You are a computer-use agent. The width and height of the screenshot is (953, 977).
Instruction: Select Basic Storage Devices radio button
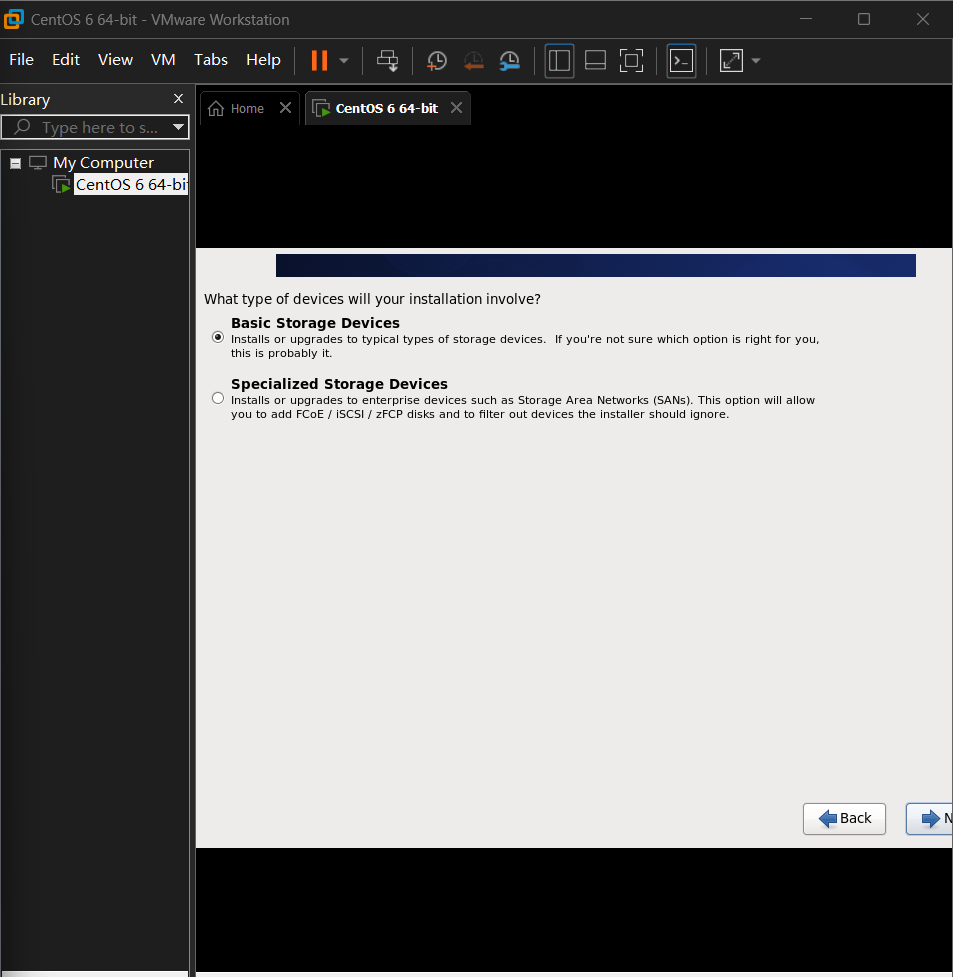pyautogui.click(x=218, y=337)
